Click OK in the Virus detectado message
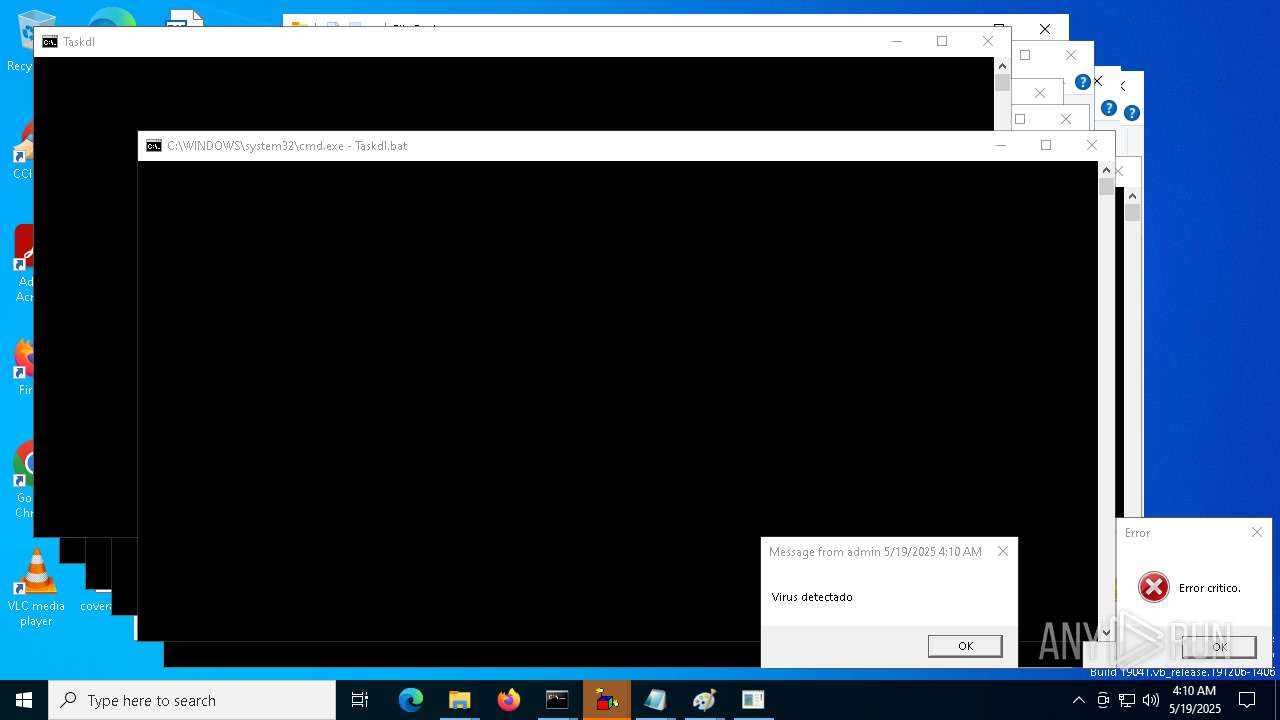The width and height of the screenshot is (1280, 720). pyautogui.click(x=965, y=646)
